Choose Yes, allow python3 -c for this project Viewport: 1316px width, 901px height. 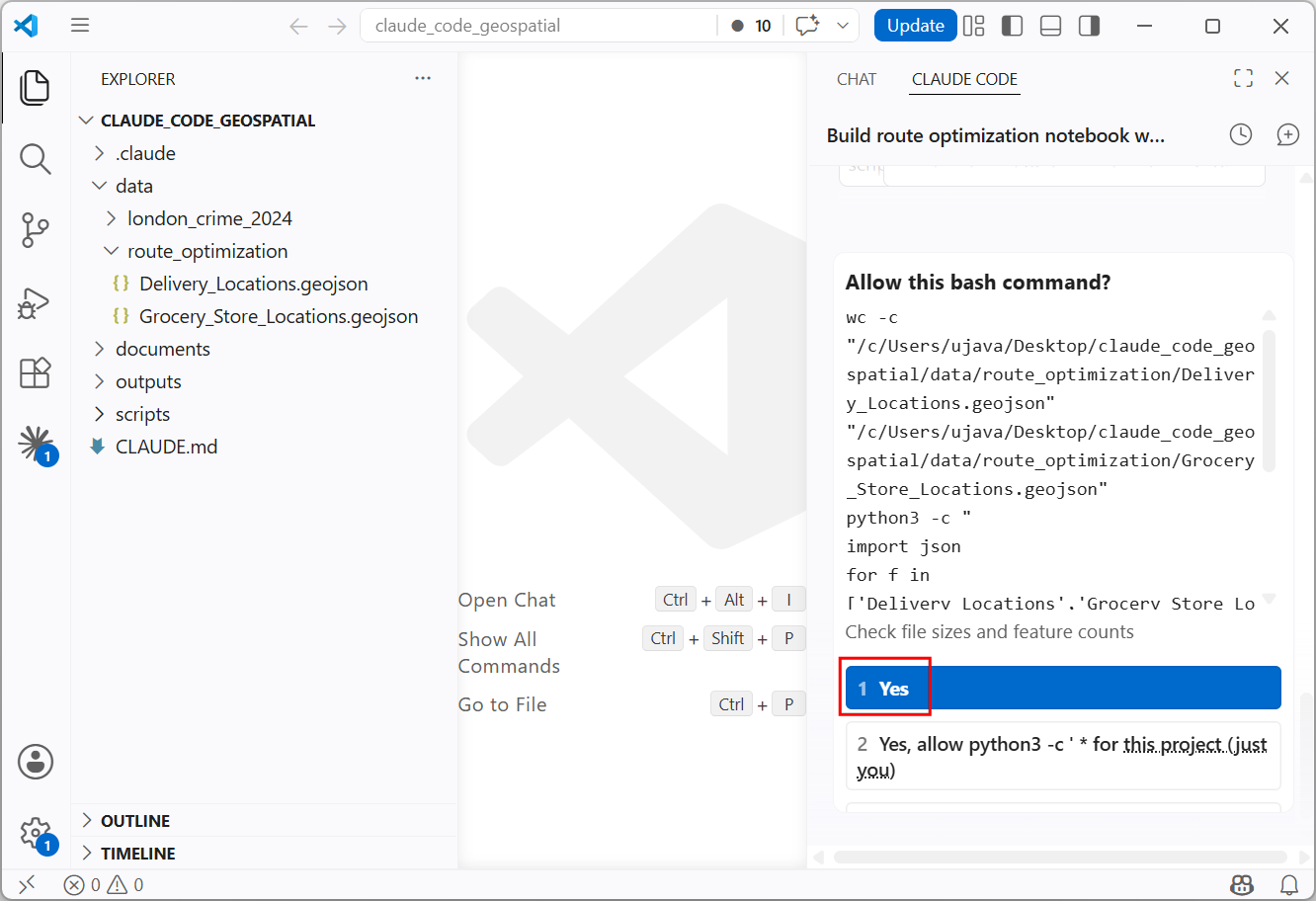(1063, 757)
